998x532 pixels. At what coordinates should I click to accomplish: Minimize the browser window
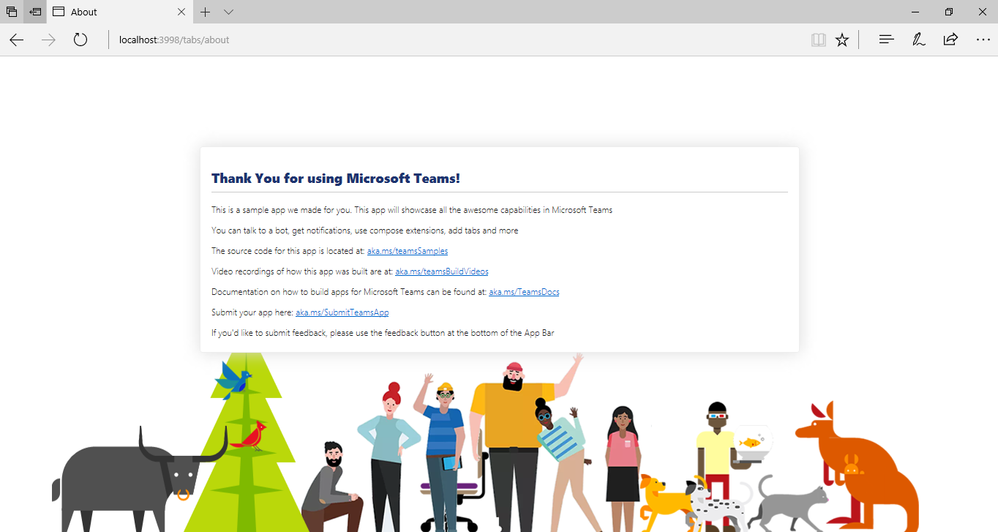[x=915, y=11]
